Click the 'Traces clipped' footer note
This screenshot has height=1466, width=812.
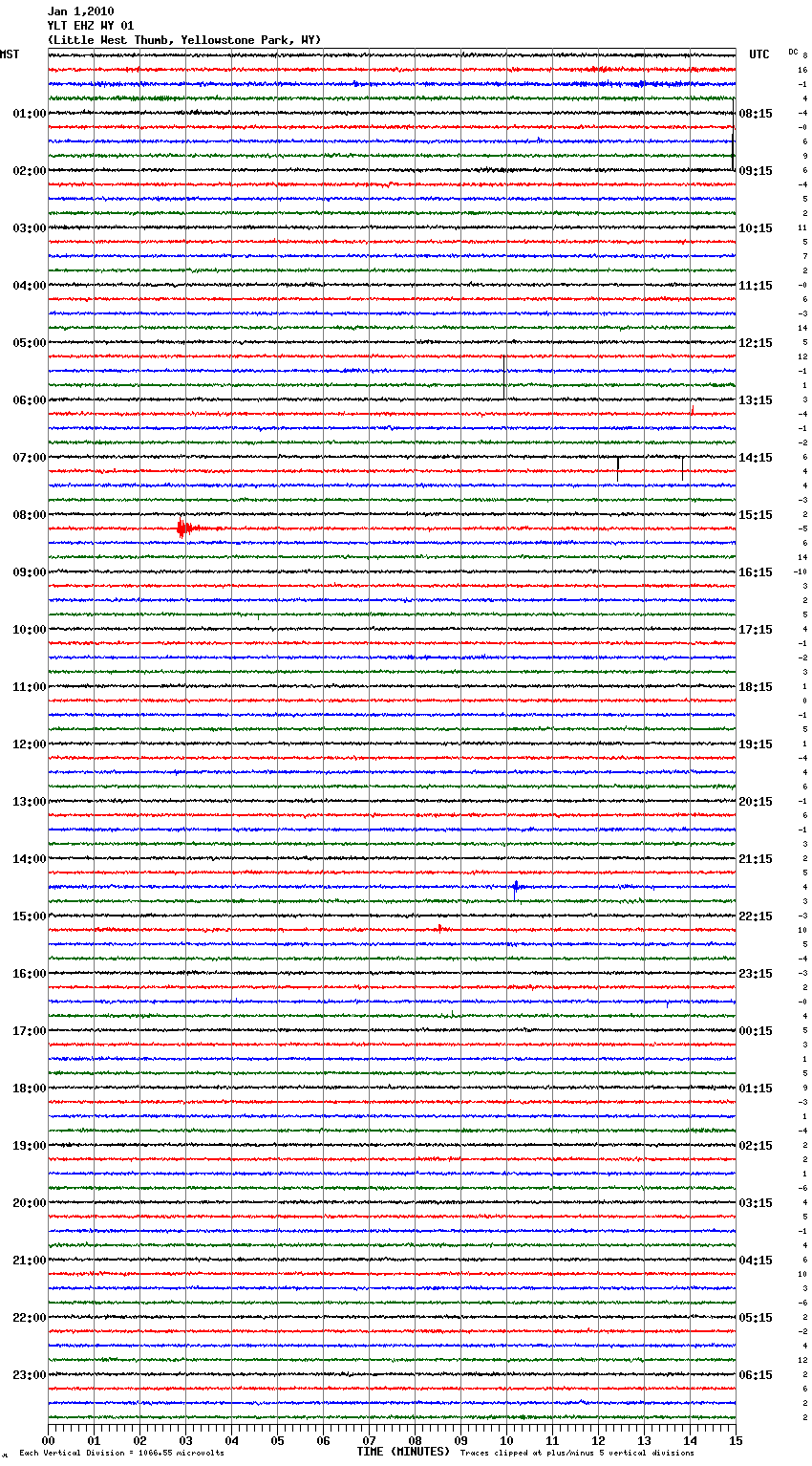pos(577,1454)
